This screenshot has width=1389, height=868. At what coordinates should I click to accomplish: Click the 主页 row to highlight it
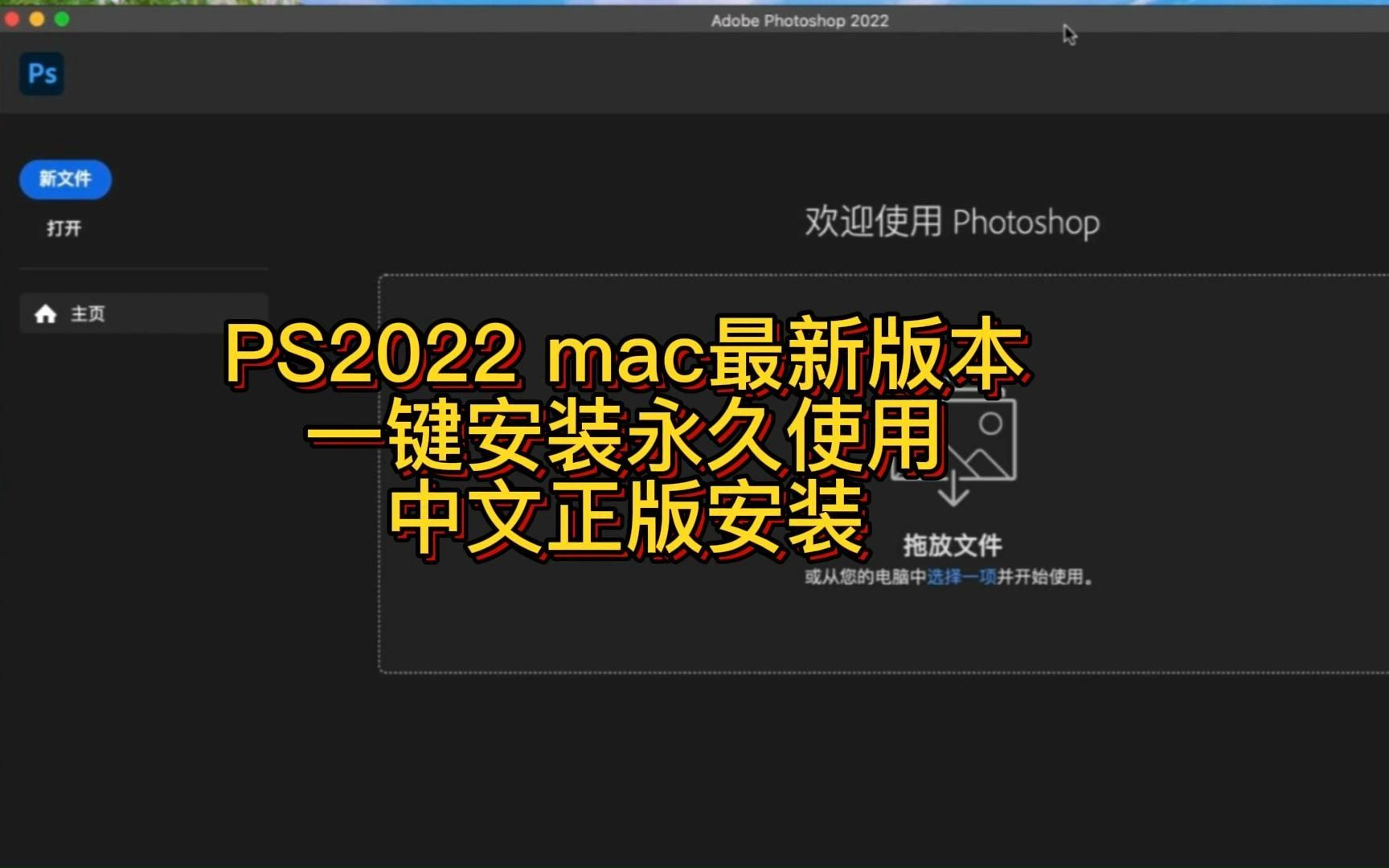click(x=143, y=314)
